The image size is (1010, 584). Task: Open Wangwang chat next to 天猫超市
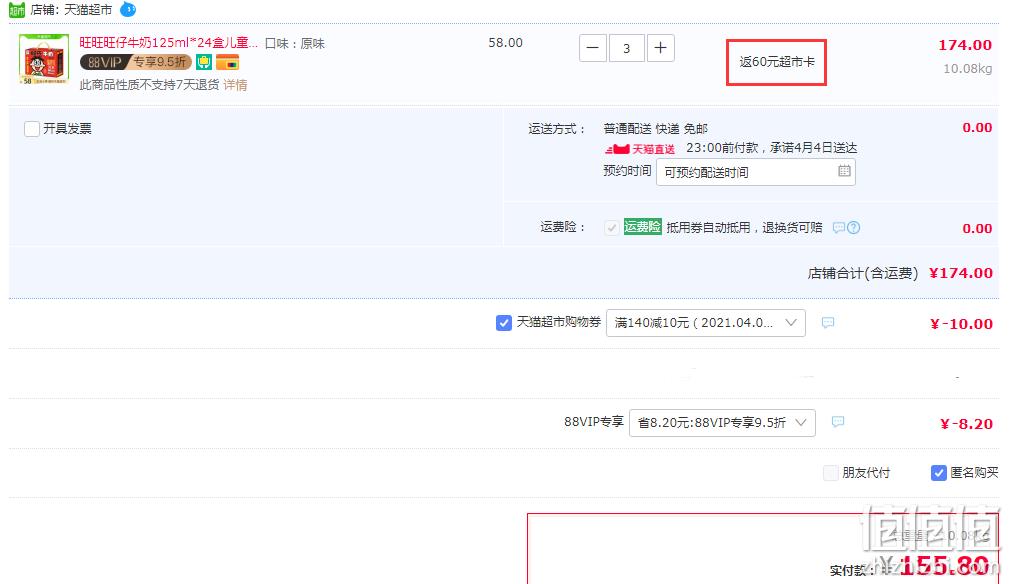click(128, 10)
